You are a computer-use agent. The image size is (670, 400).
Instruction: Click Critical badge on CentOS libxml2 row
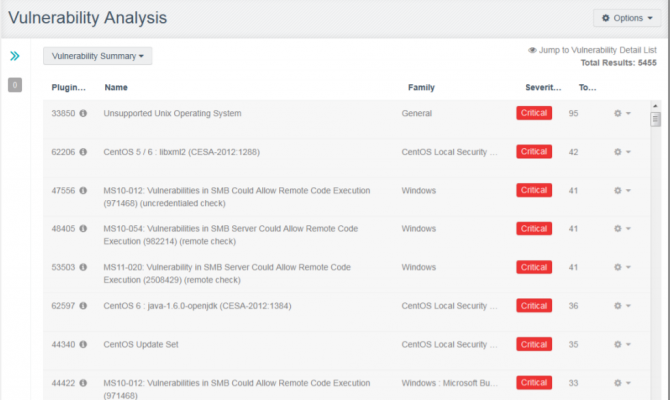pos(534,152)
